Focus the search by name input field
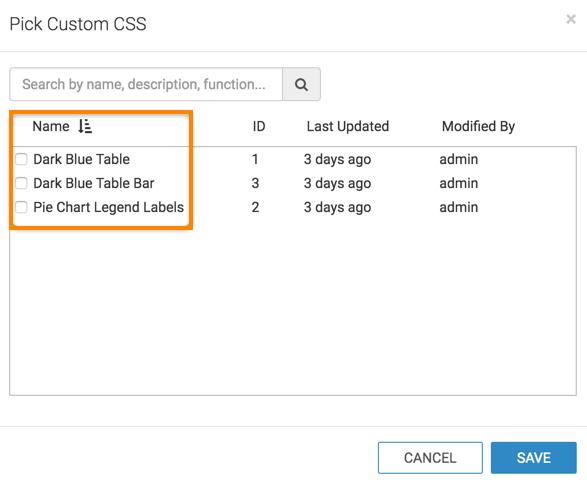Image resolution: width=587 pixels, height=485 pixels. 146,84
